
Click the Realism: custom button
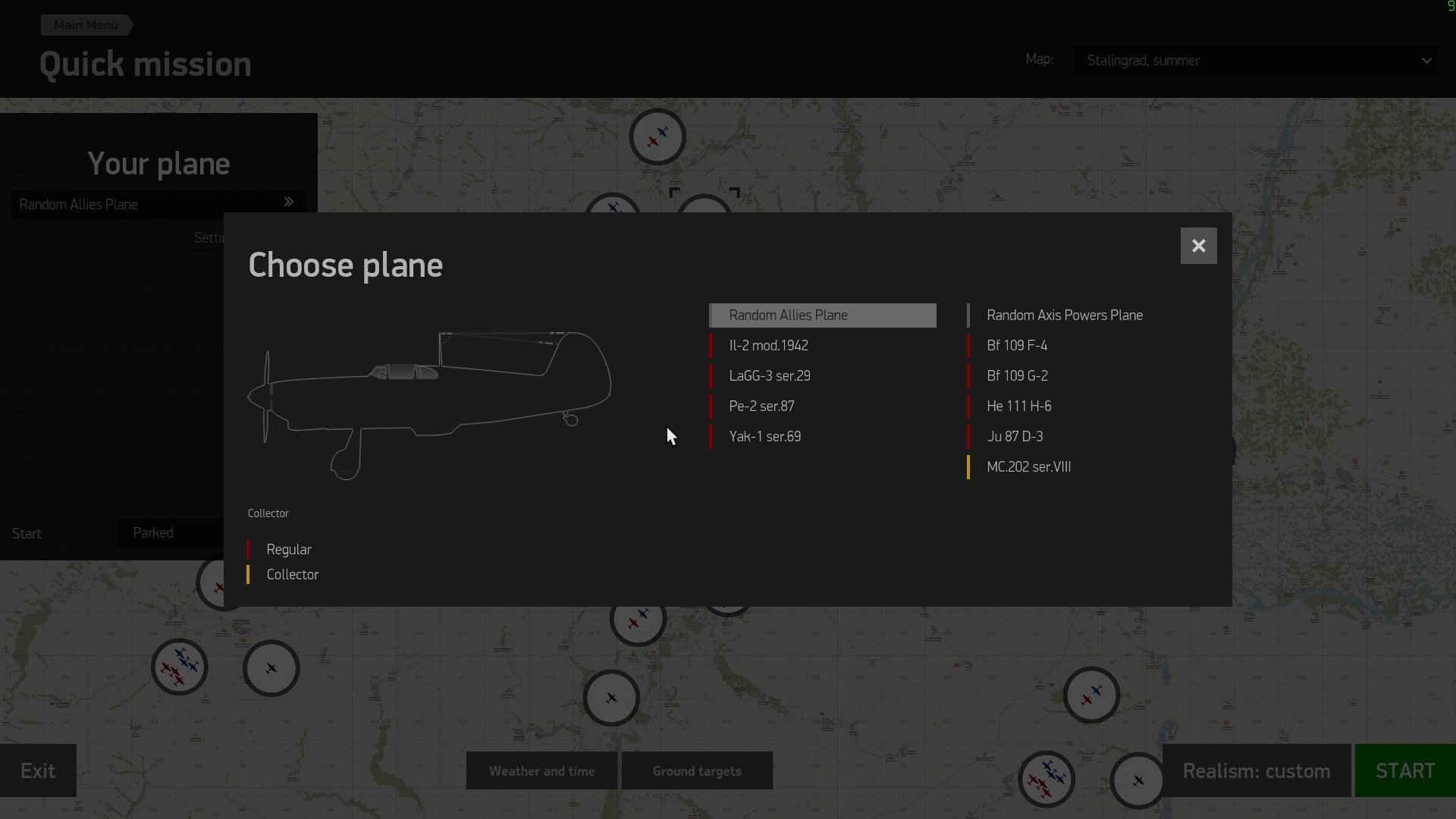coord(1256,771)
